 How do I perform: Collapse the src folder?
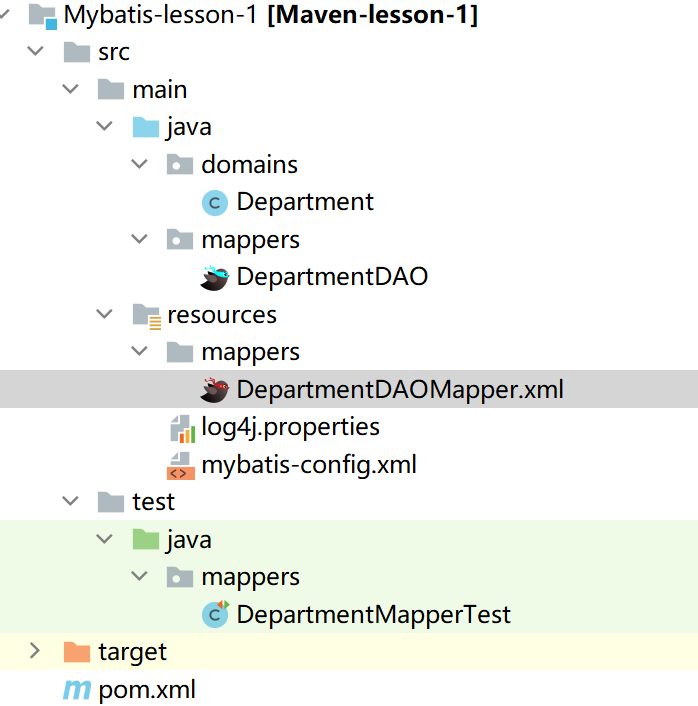click(x=35, y=51)
